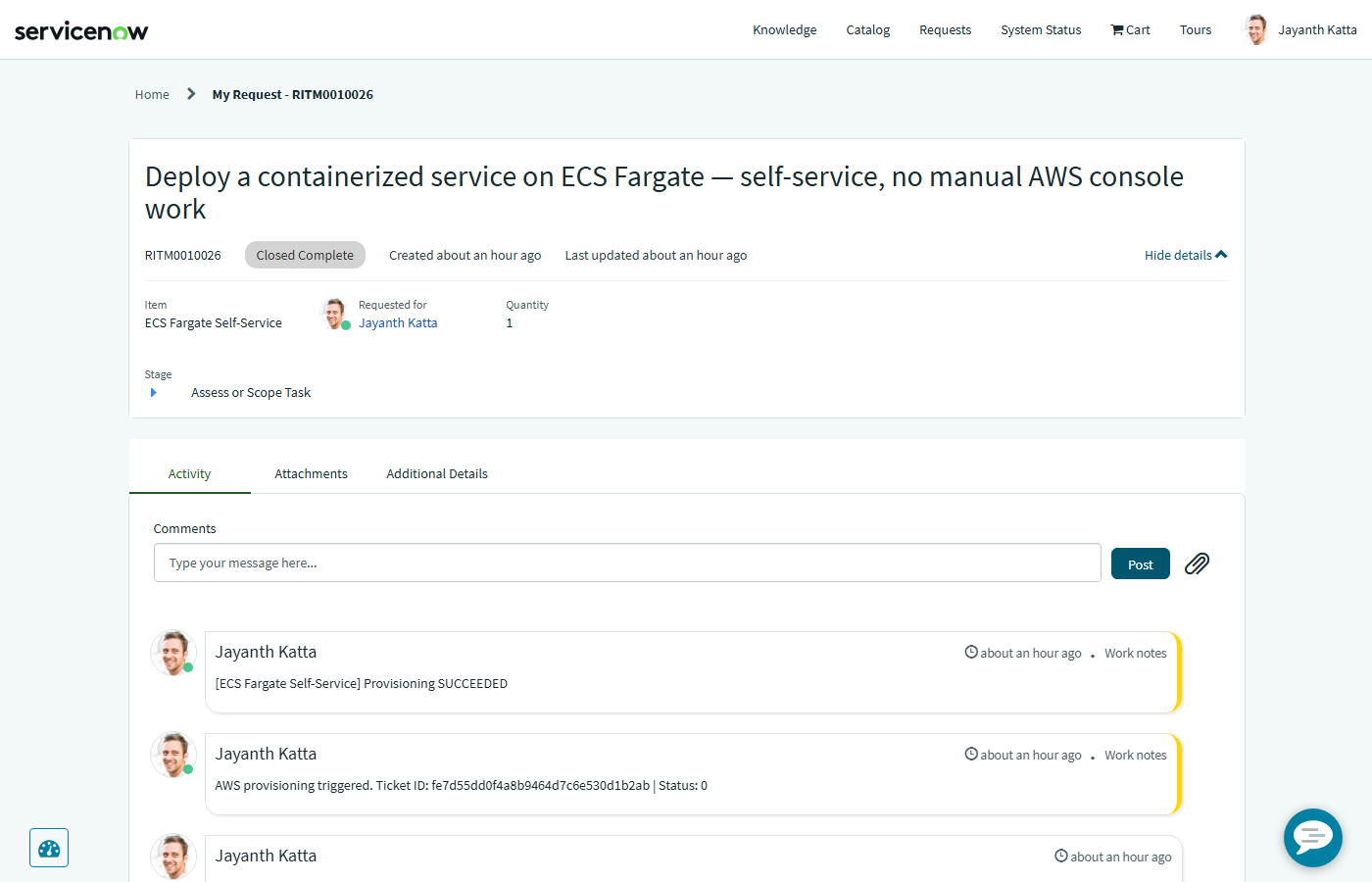This screenshot has height=882, width=1372.
Task: Click the Assess or Scope Task stage text
Action: click(251, 392)
